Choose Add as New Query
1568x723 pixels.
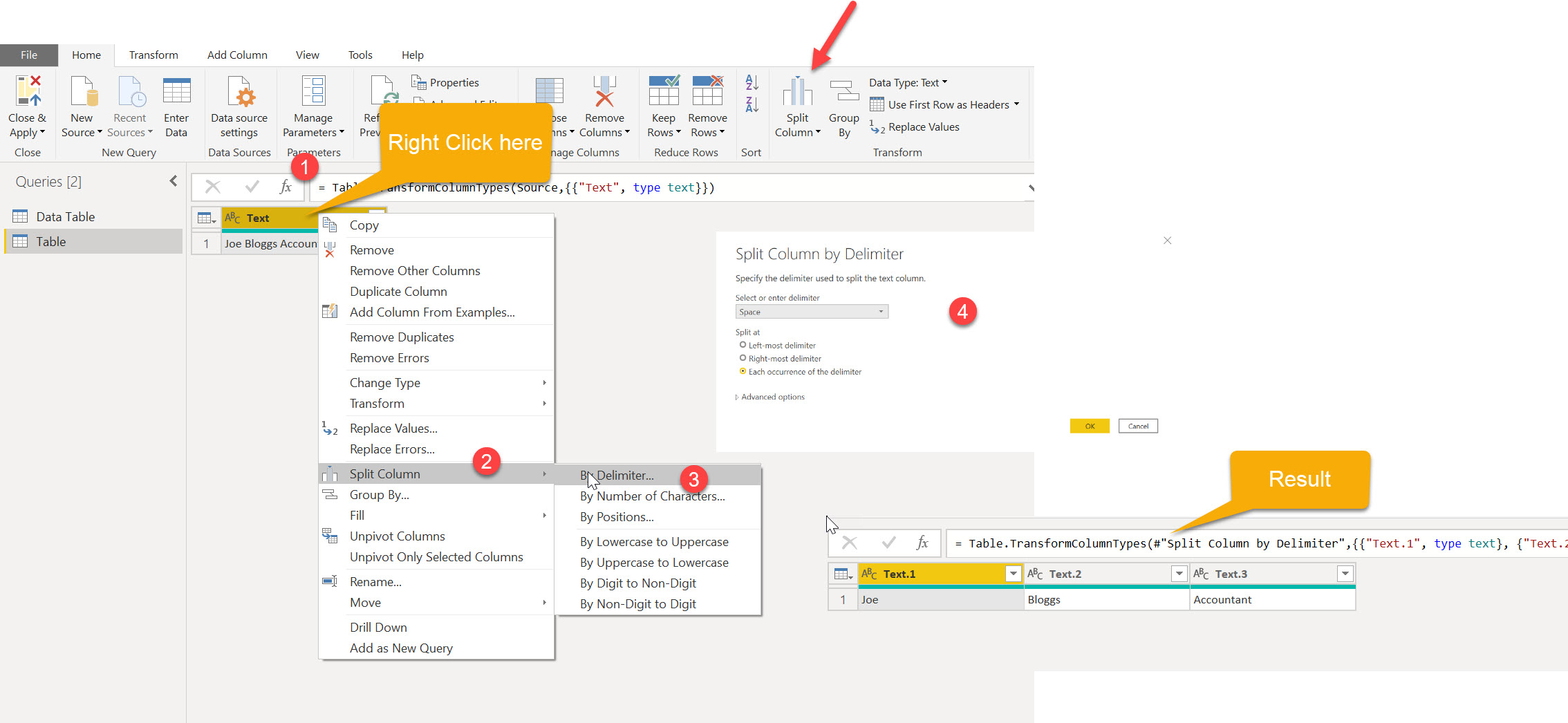tap(436, 648)
